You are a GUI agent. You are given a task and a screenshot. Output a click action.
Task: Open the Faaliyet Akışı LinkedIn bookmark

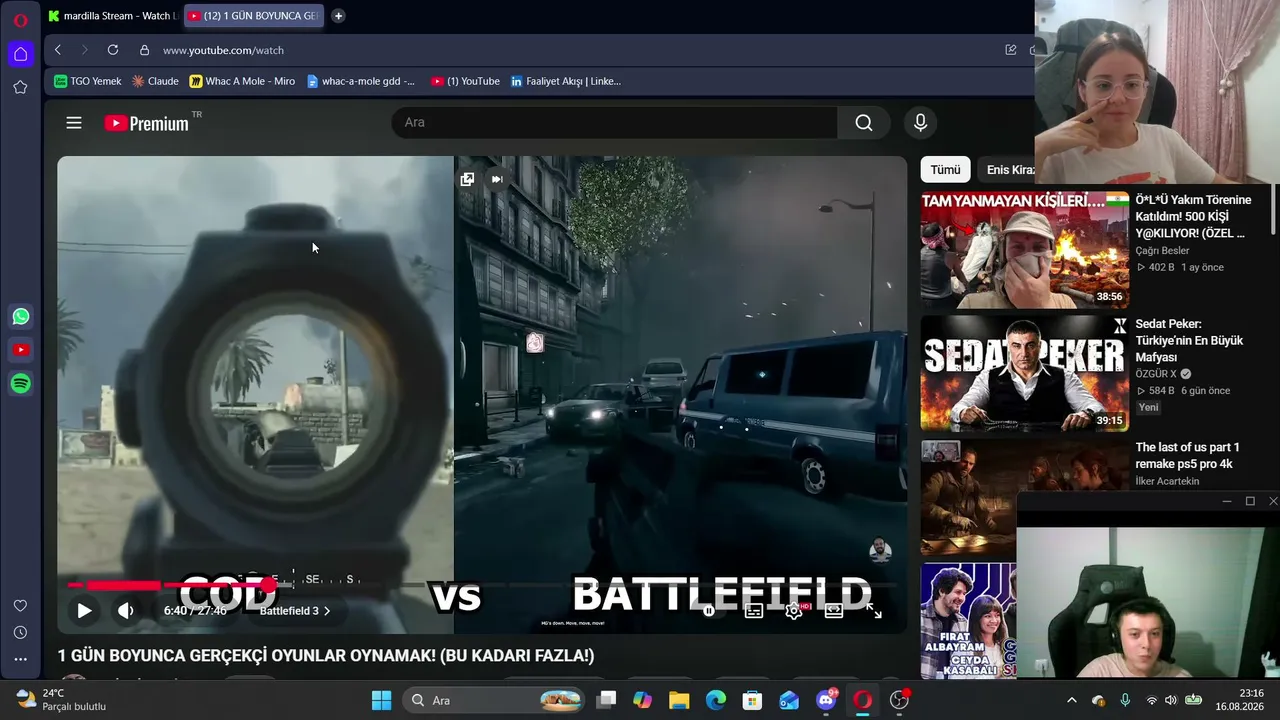click(565, 81)
